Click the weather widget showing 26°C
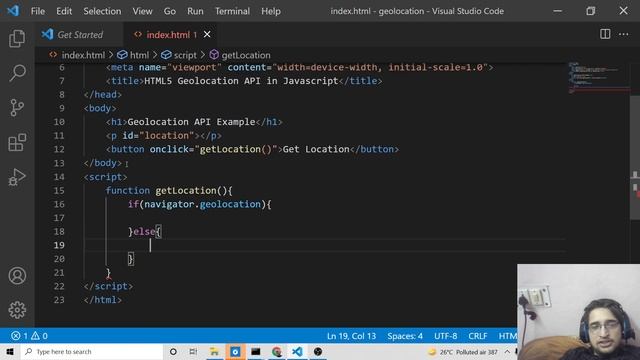Image resolution: width=640 pixels, height=360 pixels. tap(463, 352)
